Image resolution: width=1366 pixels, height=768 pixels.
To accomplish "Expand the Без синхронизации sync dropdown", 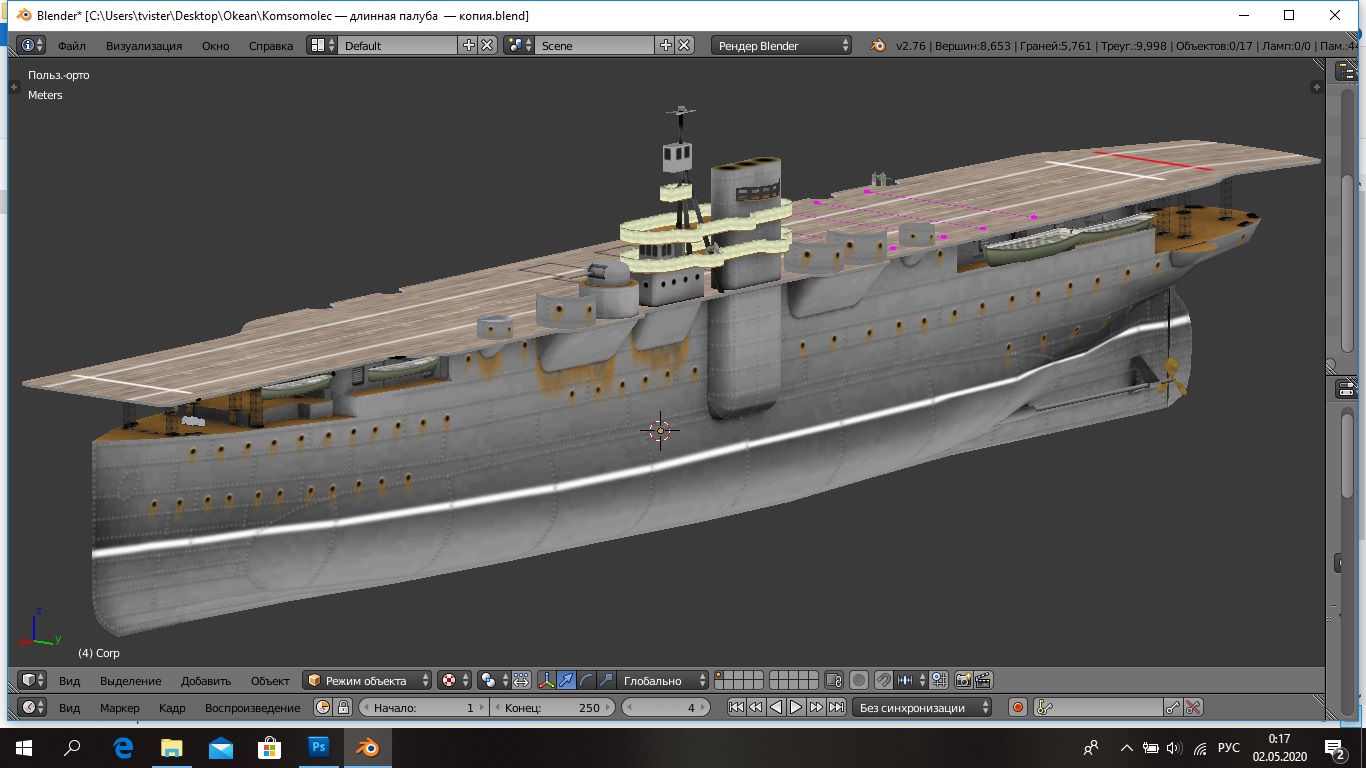I will click(922, 708).
